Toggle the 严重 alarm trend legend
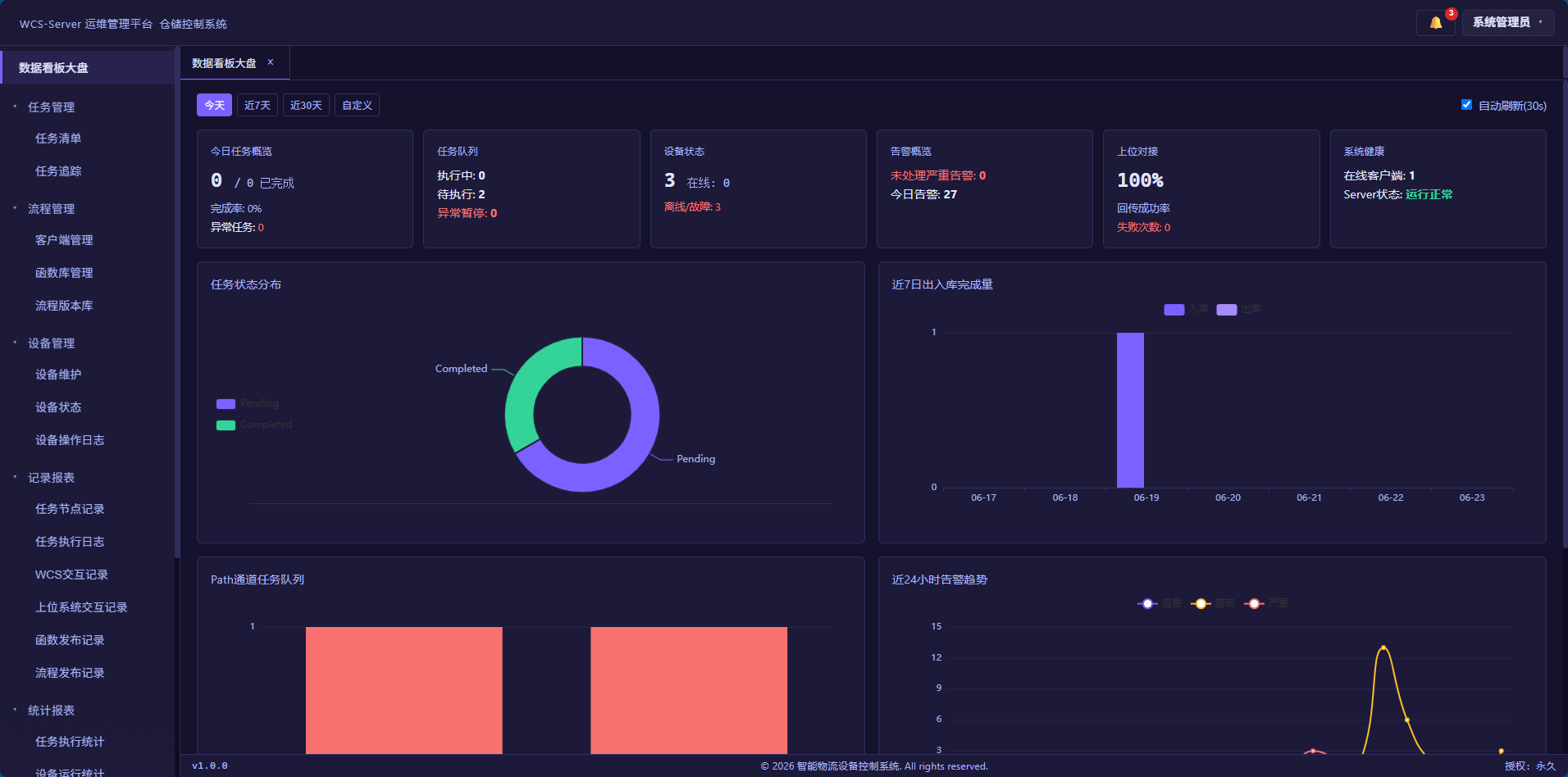The image size is (1568, 777). pos(1266,603)
